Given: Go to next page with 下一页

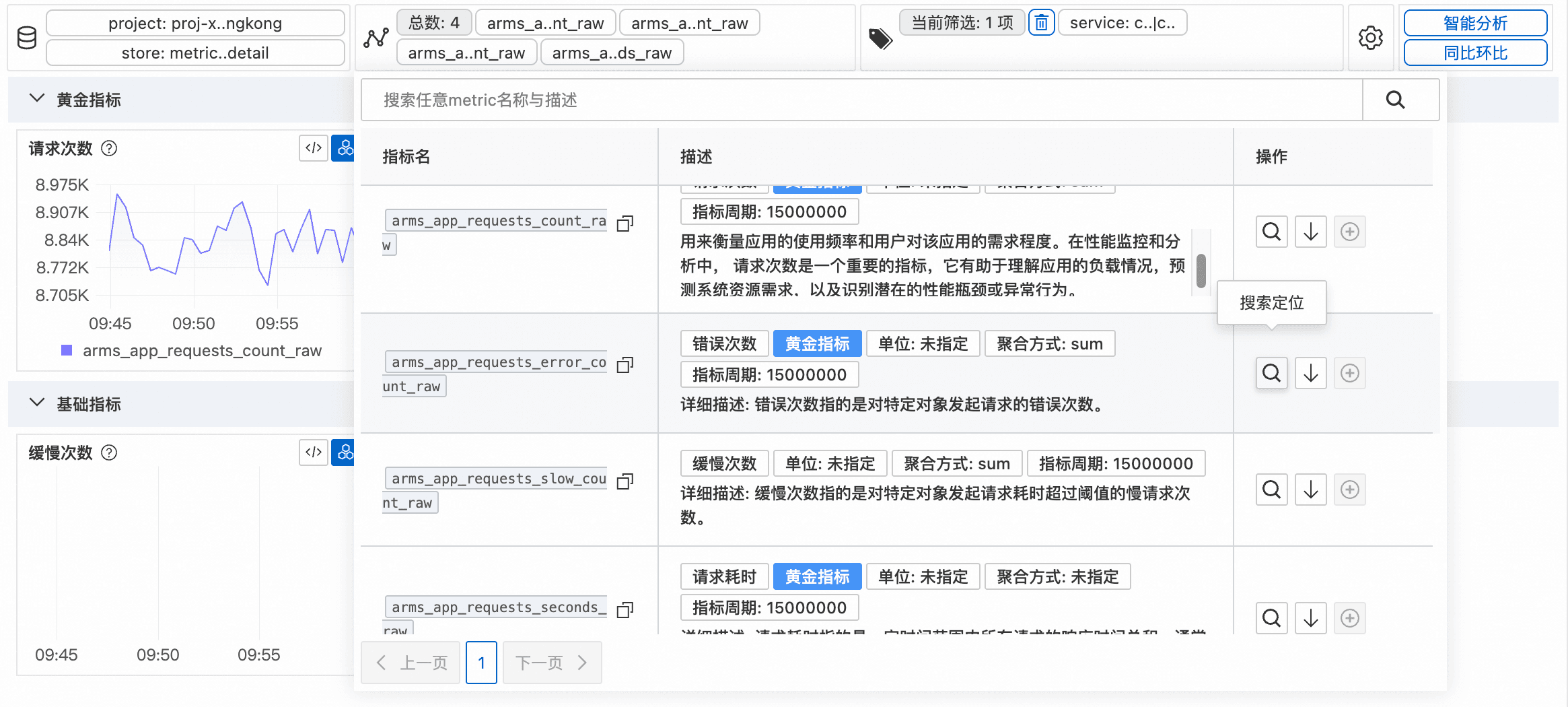Looking at the screenshot, I should pyautogui.click(x=552, y=663).
